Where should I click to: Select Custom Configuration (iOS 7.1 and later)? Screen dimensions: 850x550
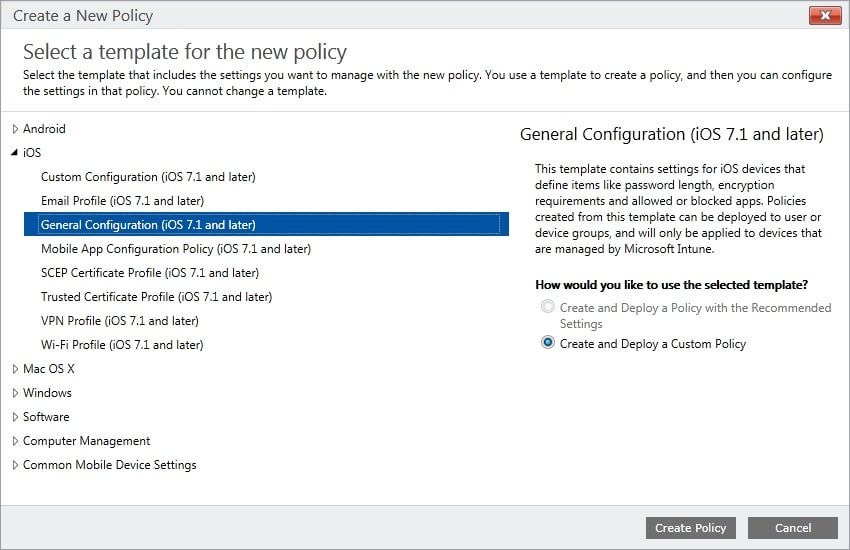coord(148,177)
